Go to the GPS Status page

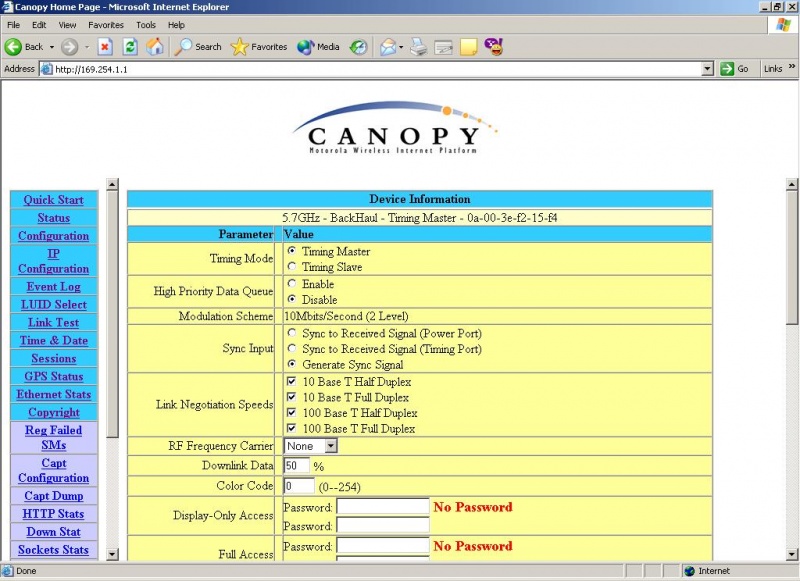[x=53, y=377]
